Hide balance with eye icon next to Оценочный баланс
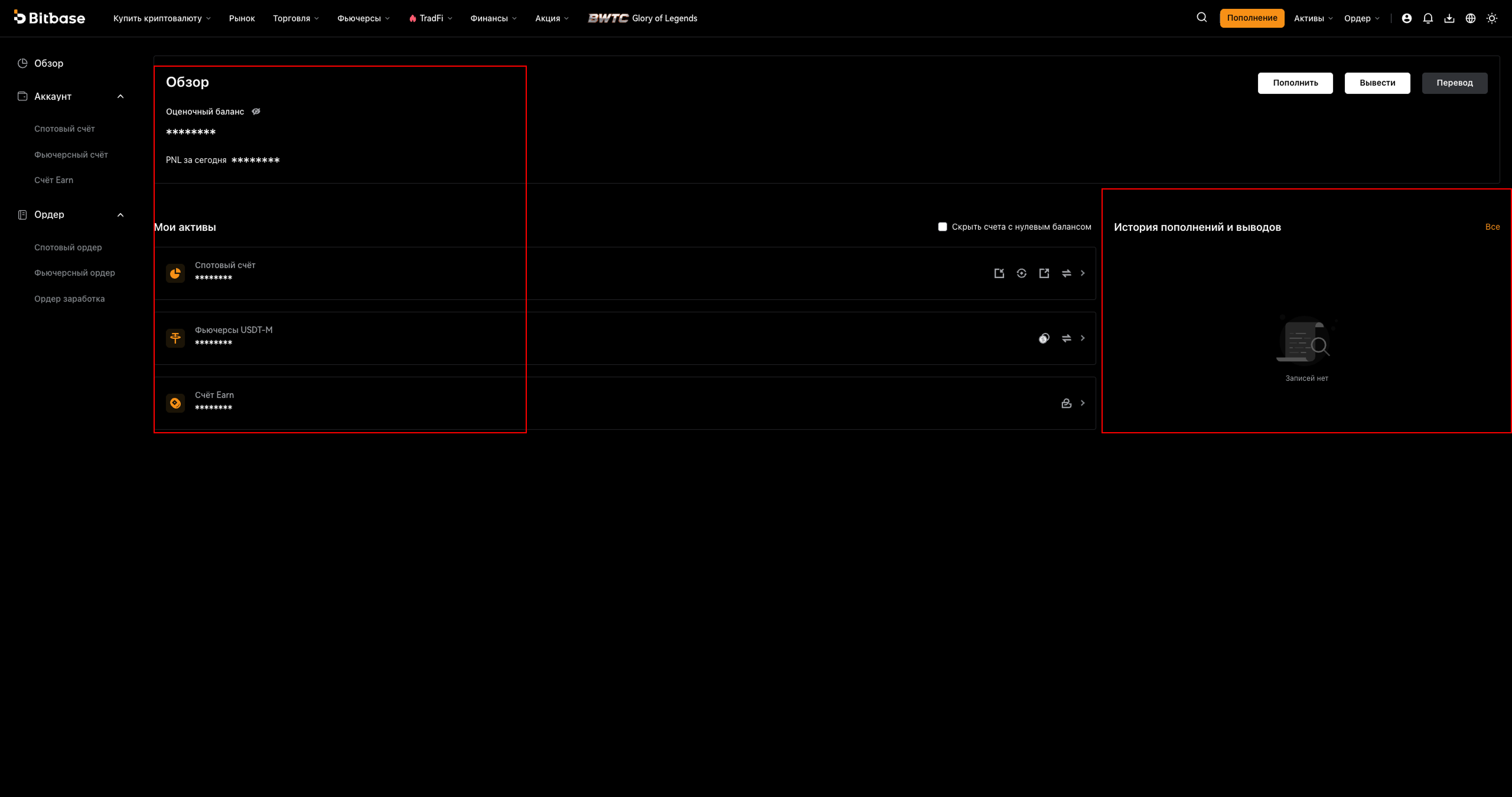Image resolution: width=1512 pixels, height=797 pixels. [x=256, y=112]
